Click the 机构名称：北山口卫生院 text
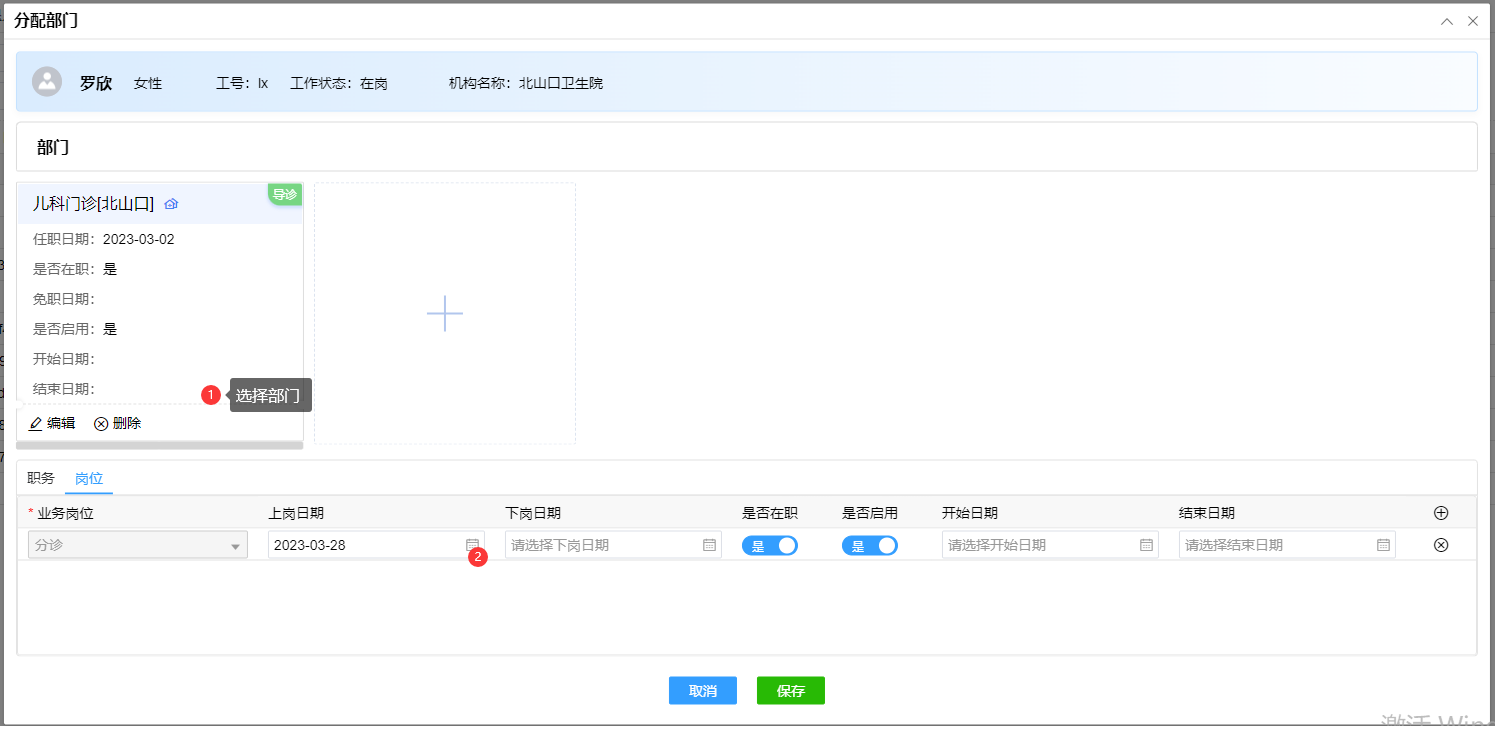The width and height of the screenshot is (1497, 730). click(x=526, y=83)
